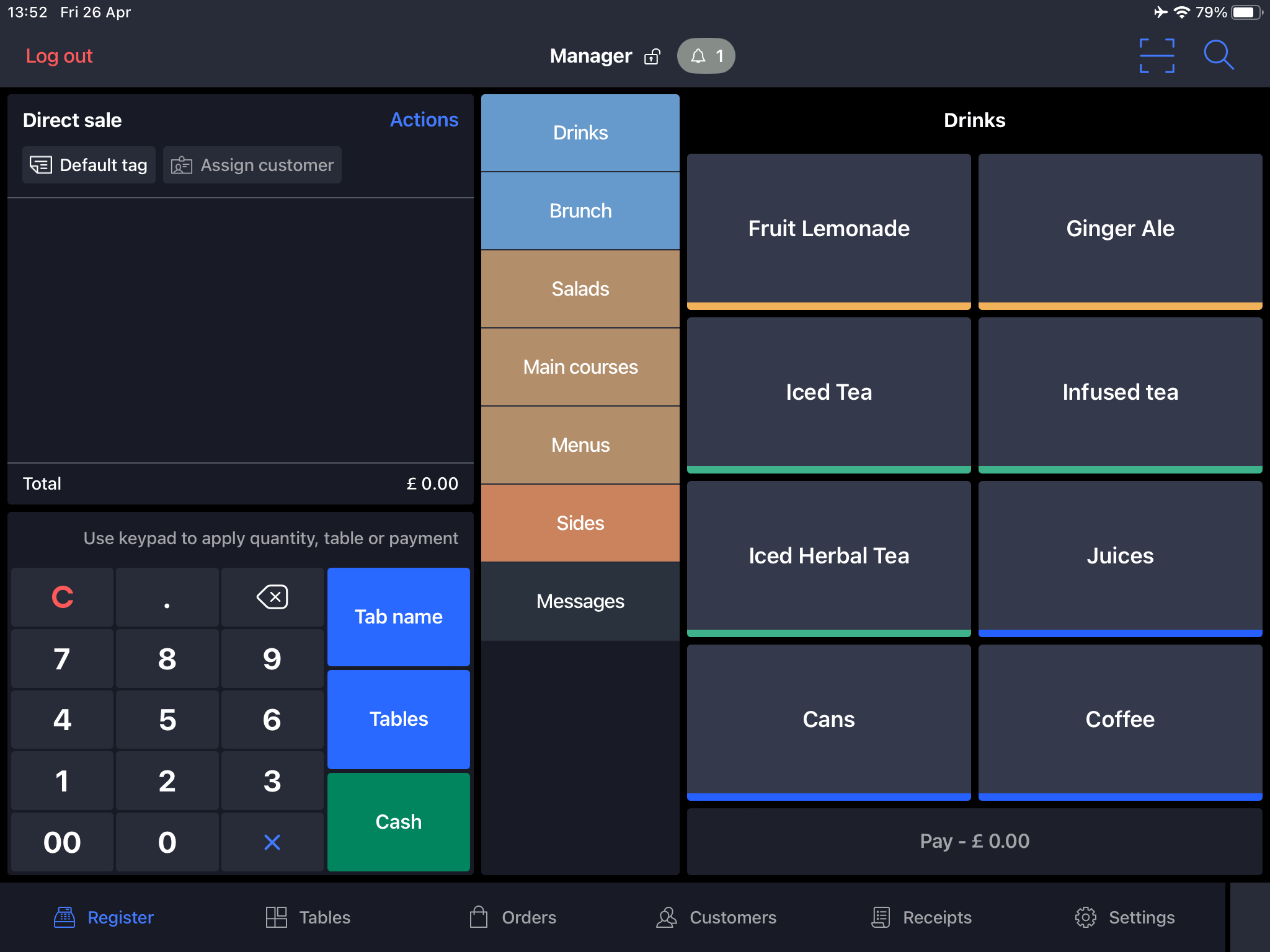Open the Iced Herbal Tea item
The width and height of the screenshot is (1270, 952).
click(828, 556)
